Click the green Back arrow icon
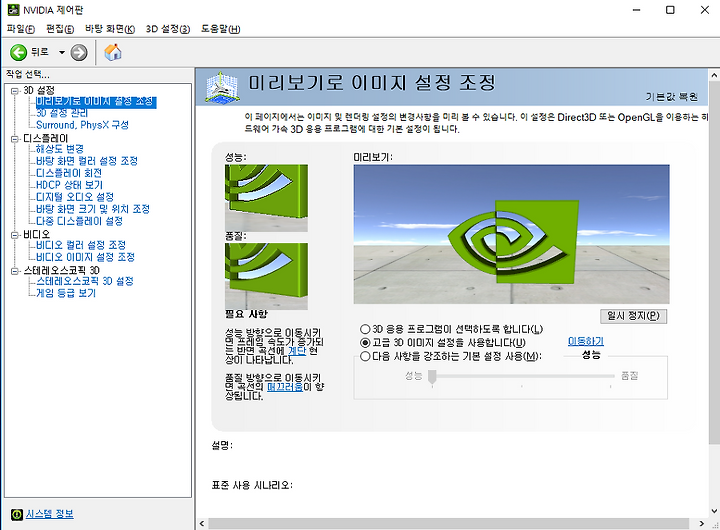 coord(18,52)
